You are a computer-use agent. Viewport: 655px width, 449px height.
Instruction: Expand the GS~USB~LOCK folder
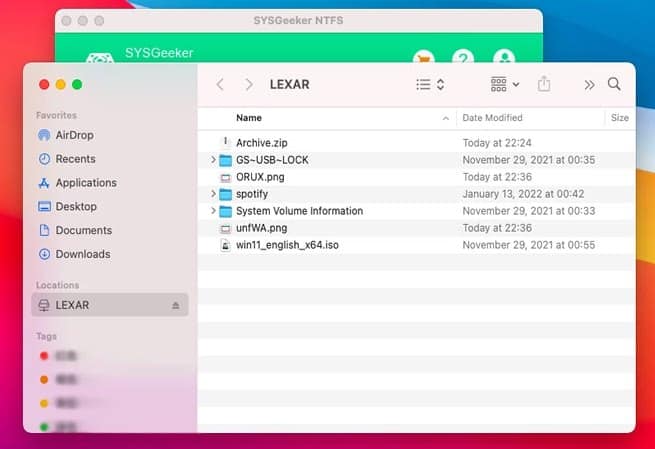click(213, 160)
